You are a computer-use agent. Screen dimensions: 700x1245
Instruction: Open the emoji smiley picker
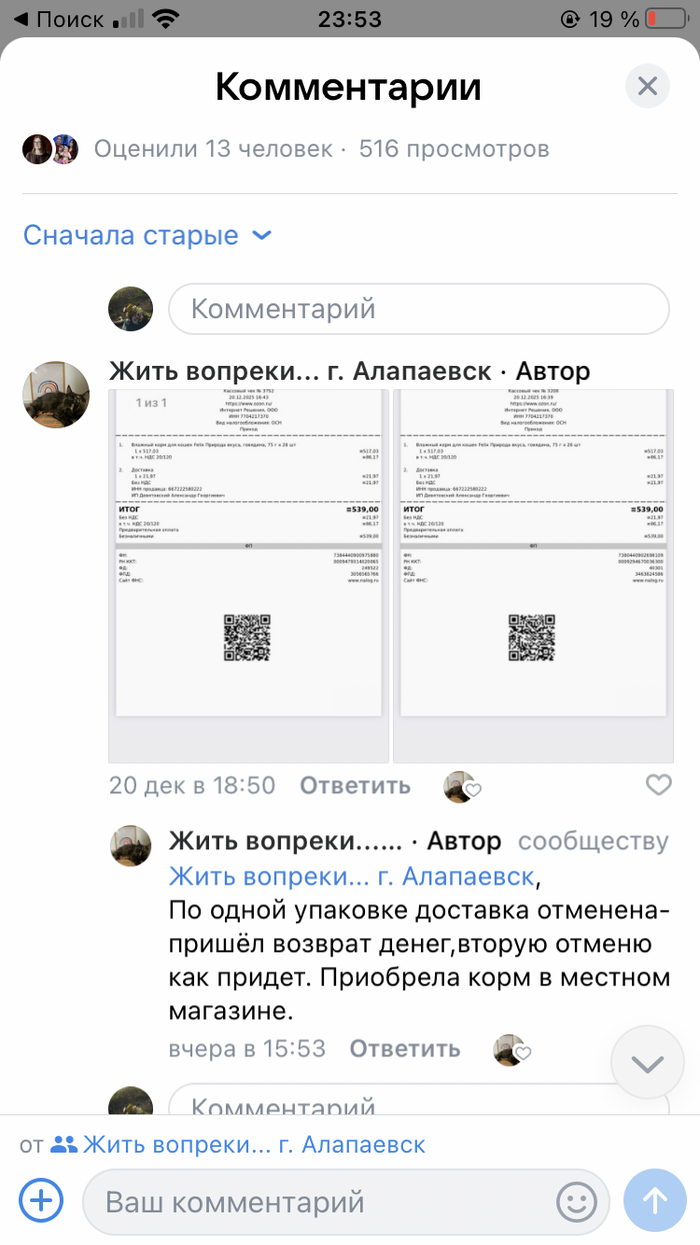tap(576, 1201)
